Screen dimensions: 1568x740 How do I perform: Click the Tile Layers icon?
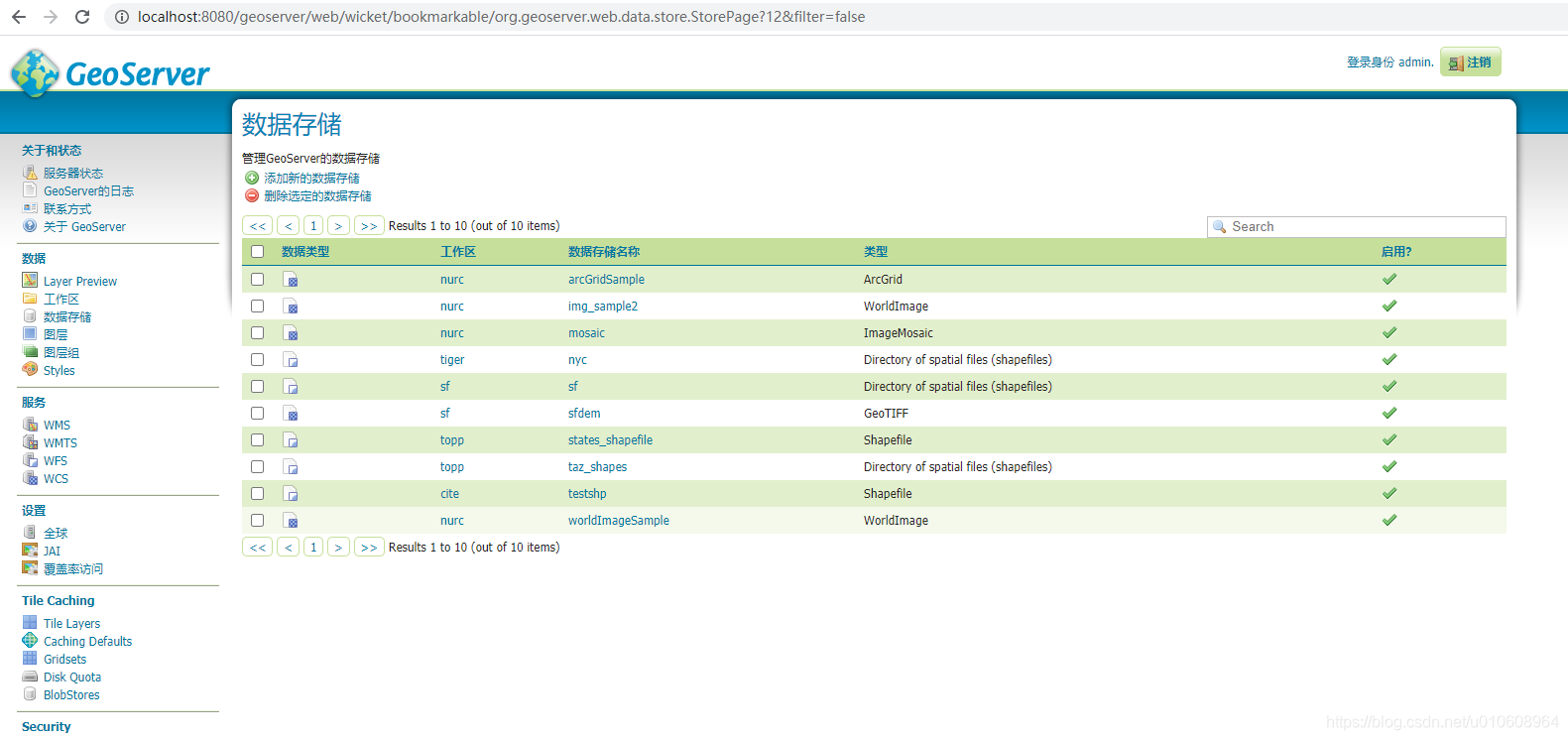(x=30, y=623)
